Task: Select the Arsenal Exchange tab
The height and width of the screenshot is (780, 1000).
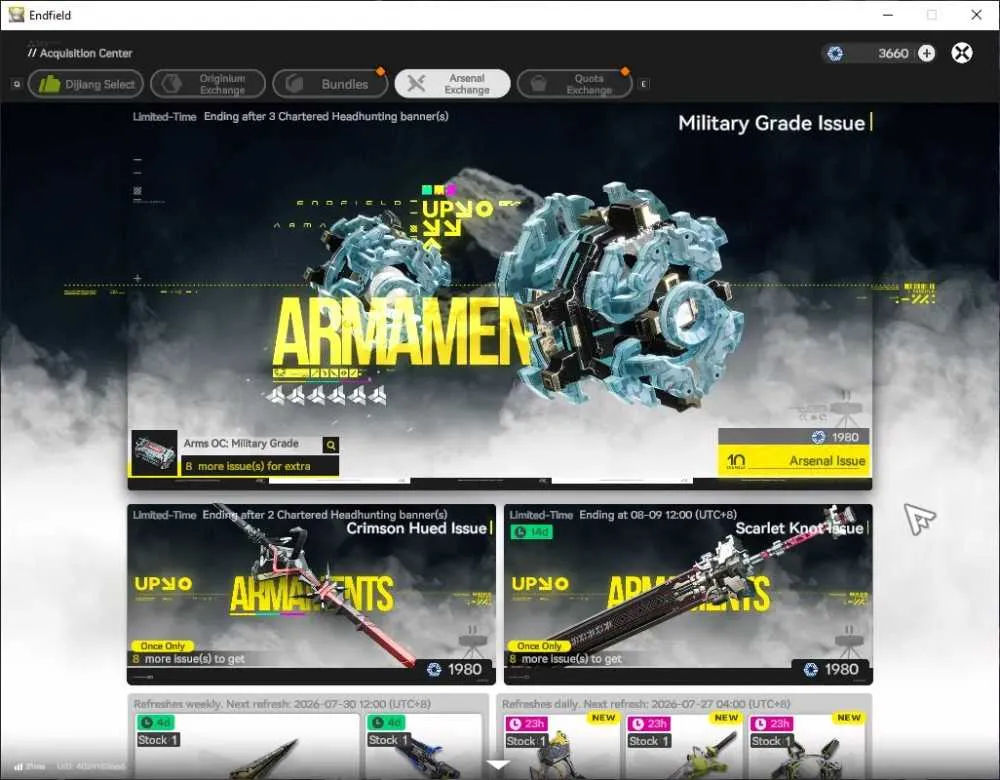Action: click(x=453, y=84)
